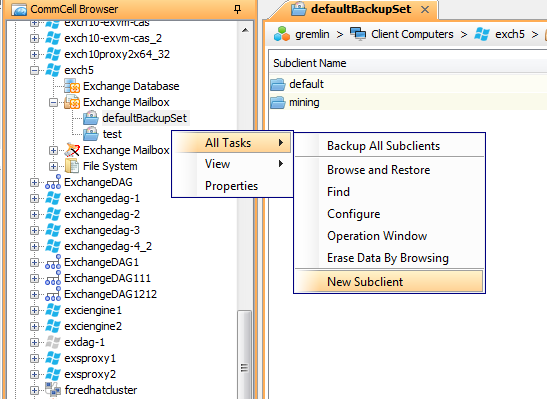
Task: Close the defaultBackupSet tab
Action: (x=425, y=9)
